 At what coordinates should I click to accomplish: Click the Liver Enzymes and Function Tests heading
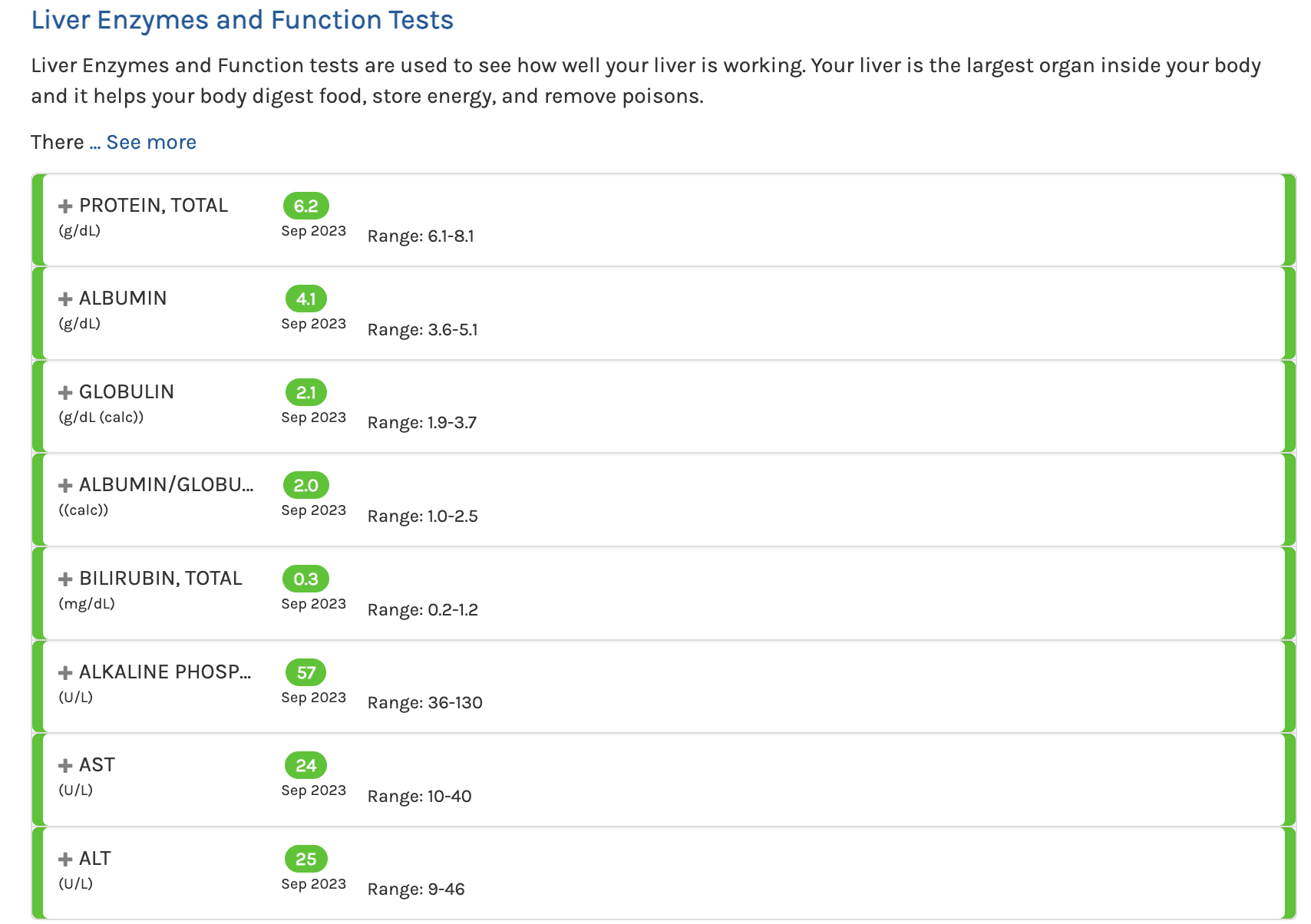coord(243,20)
